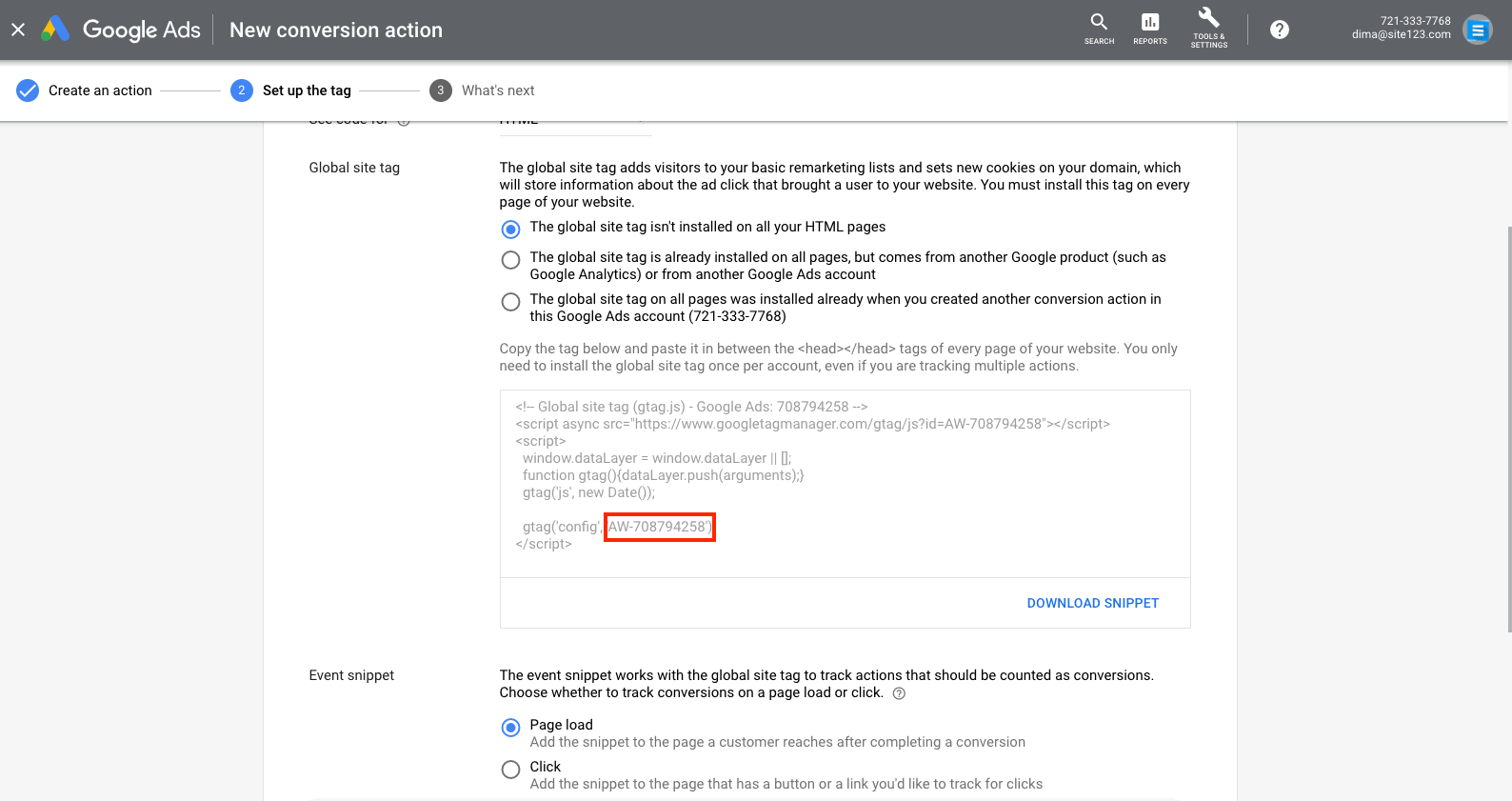Viewport: 1512px width, 801px height.
Task: Select the Page load radio option
Action: 510,727
